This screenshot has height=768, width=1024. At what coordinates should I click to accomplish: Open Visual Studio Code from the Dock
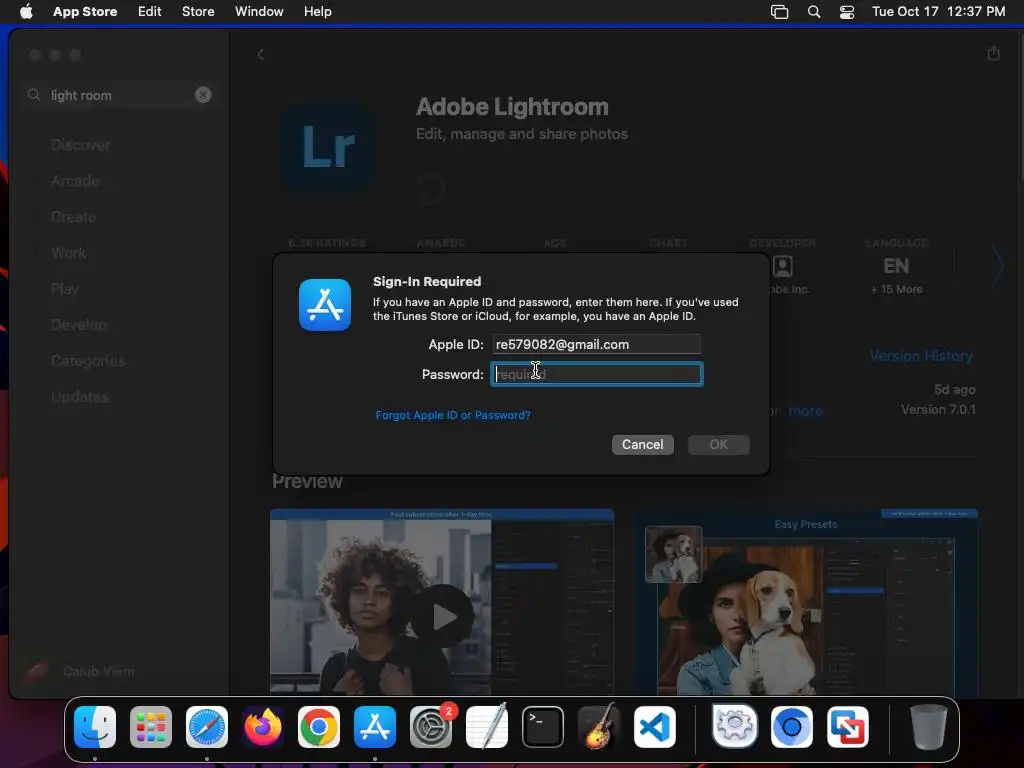point(654,727)
